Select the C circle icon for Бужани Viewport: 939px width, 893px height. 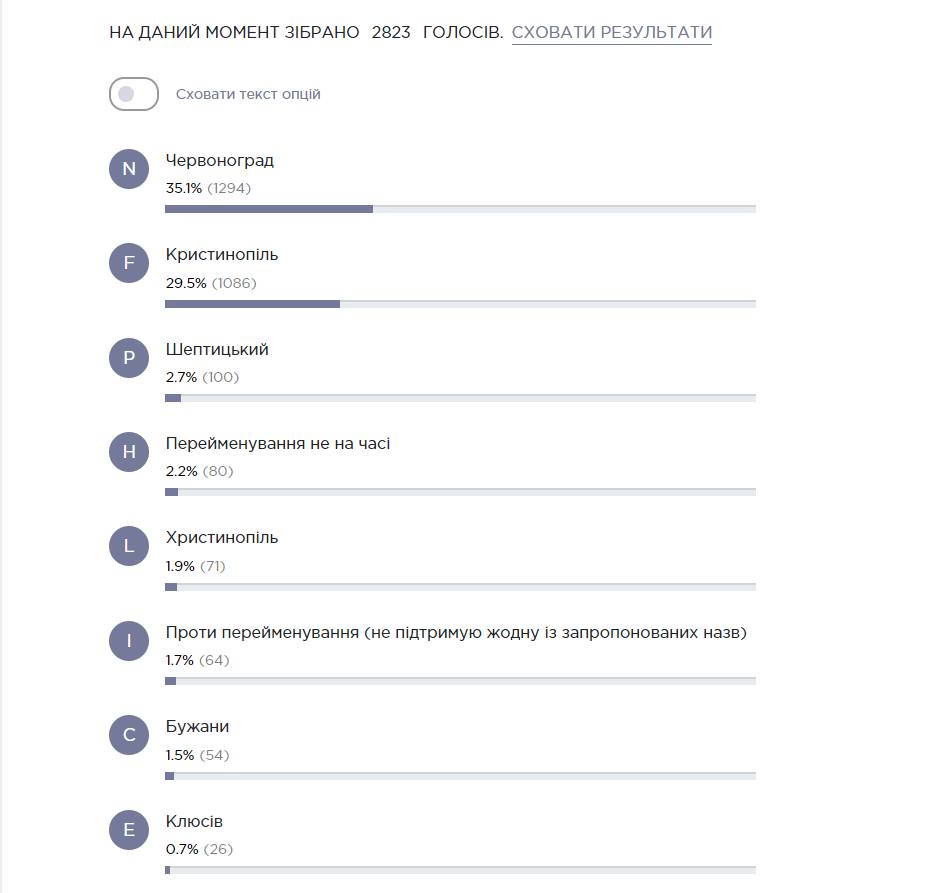[x=129, y=735]
